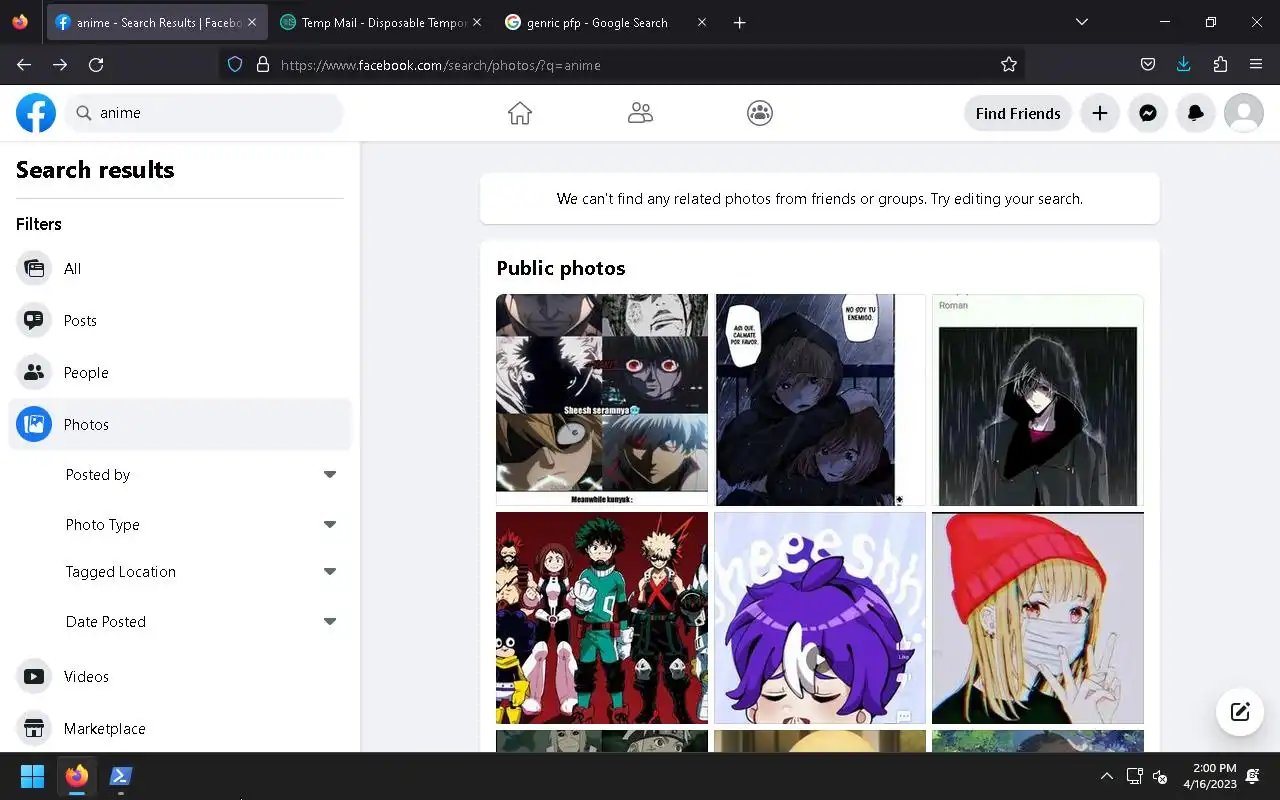Image resolution: width=1280 pixels, height=800 pixels.
Task: Open the My Hero Academia group photo
Action: 602,618
